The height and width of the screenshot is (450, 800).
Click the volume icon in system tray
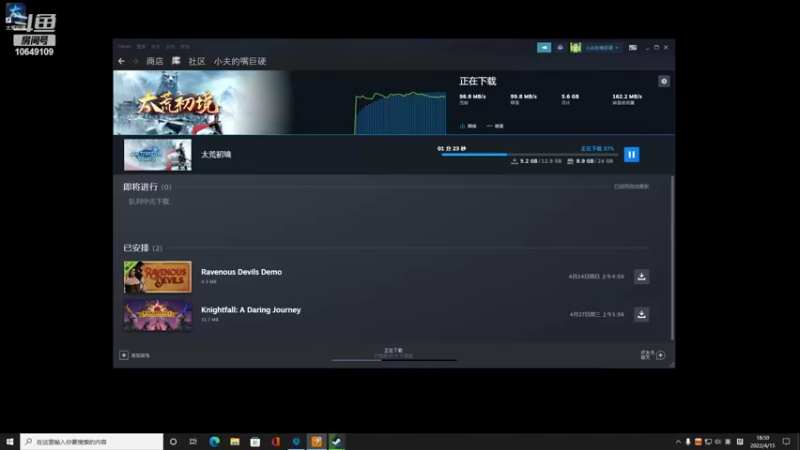pyautogui.click(x=718, y=442)
